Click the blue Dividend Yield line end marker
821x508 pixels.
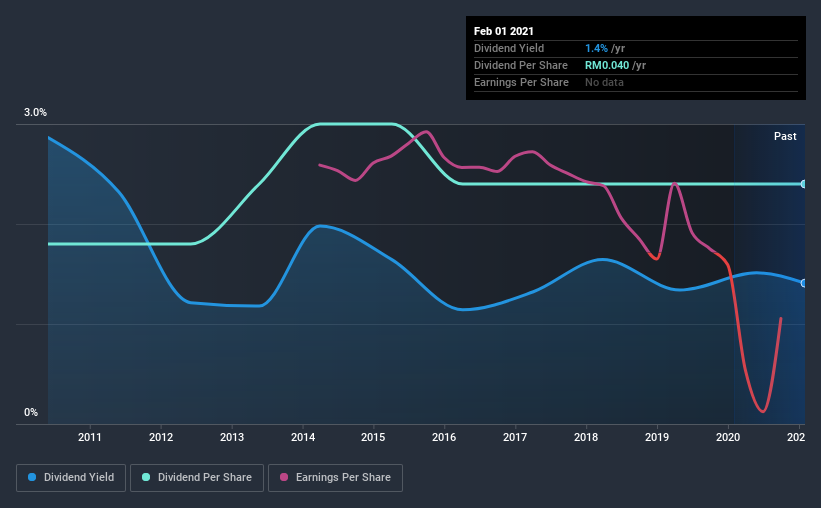click(x=803, y=283)
